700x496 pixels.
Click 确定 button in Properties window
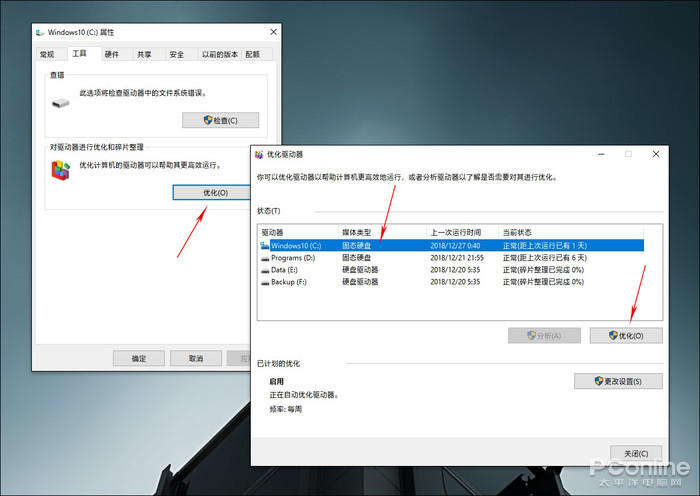[x=139, y=358]
